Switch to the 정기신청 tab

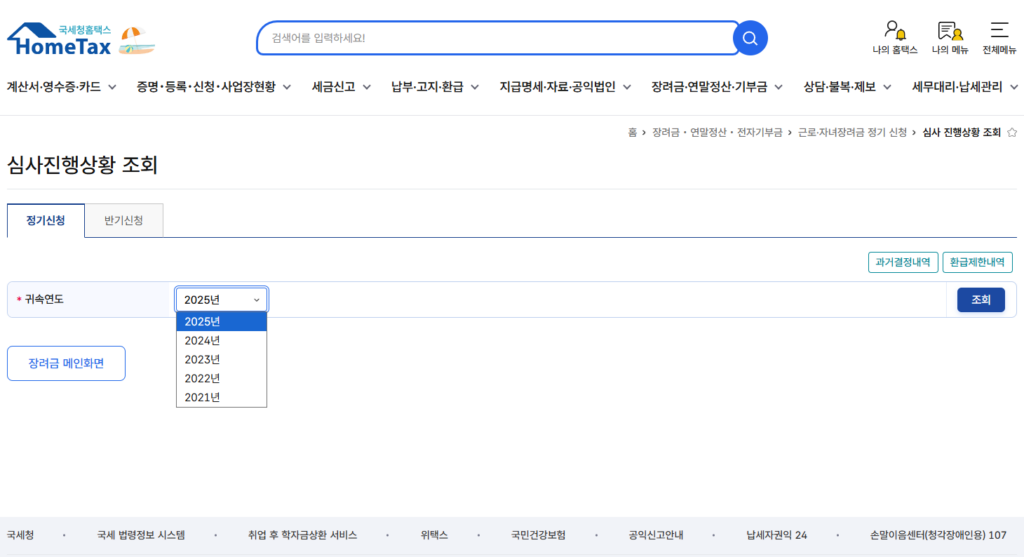click(x=46, y=221)
